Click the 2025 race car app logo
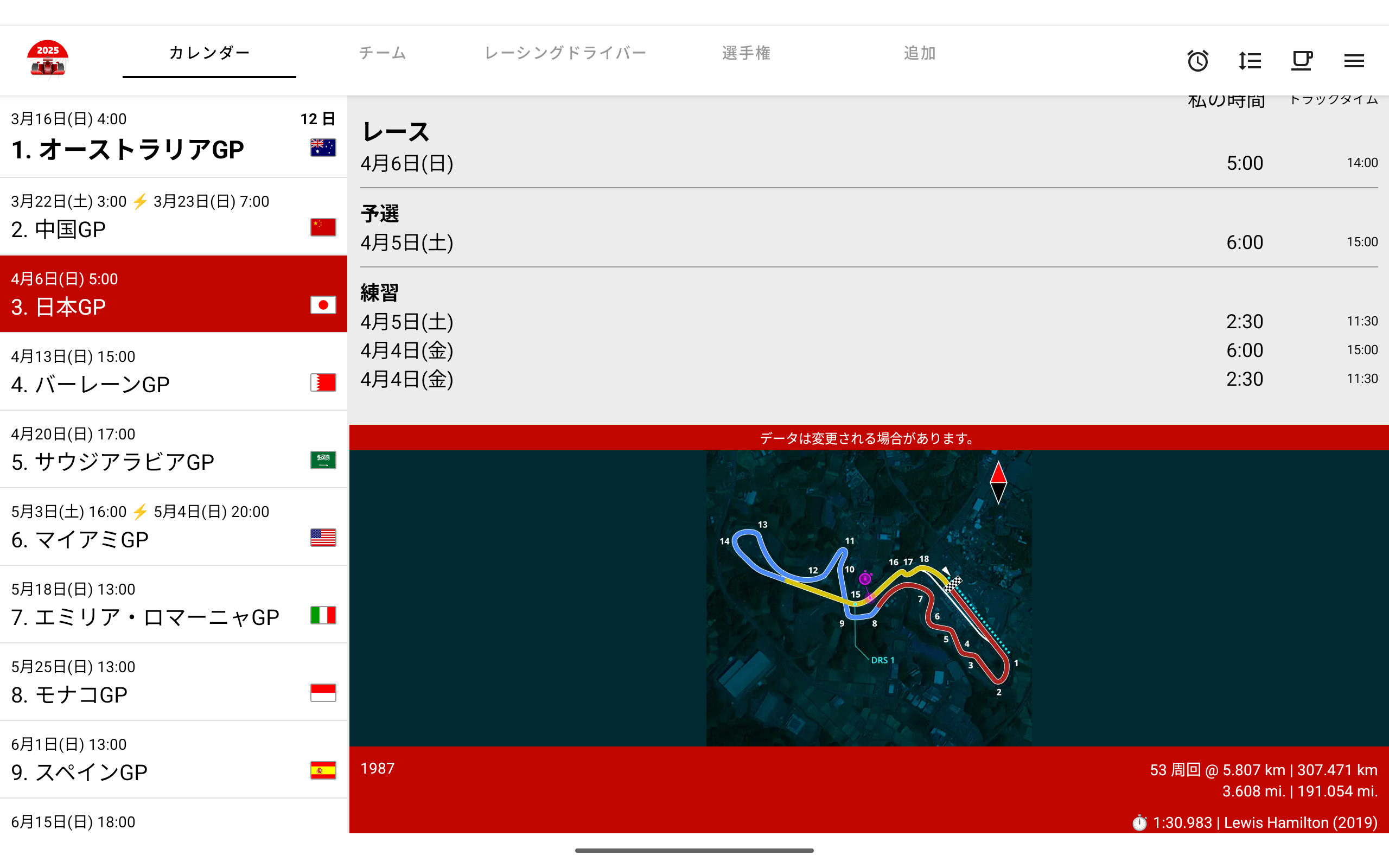Image resolution: width=1389 pixels, height=868 pixels. [x=48, y=59]
